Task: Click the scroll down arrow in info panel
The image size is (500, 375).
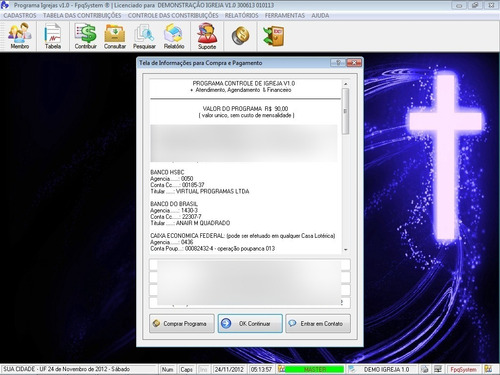Action: (345, 250)
